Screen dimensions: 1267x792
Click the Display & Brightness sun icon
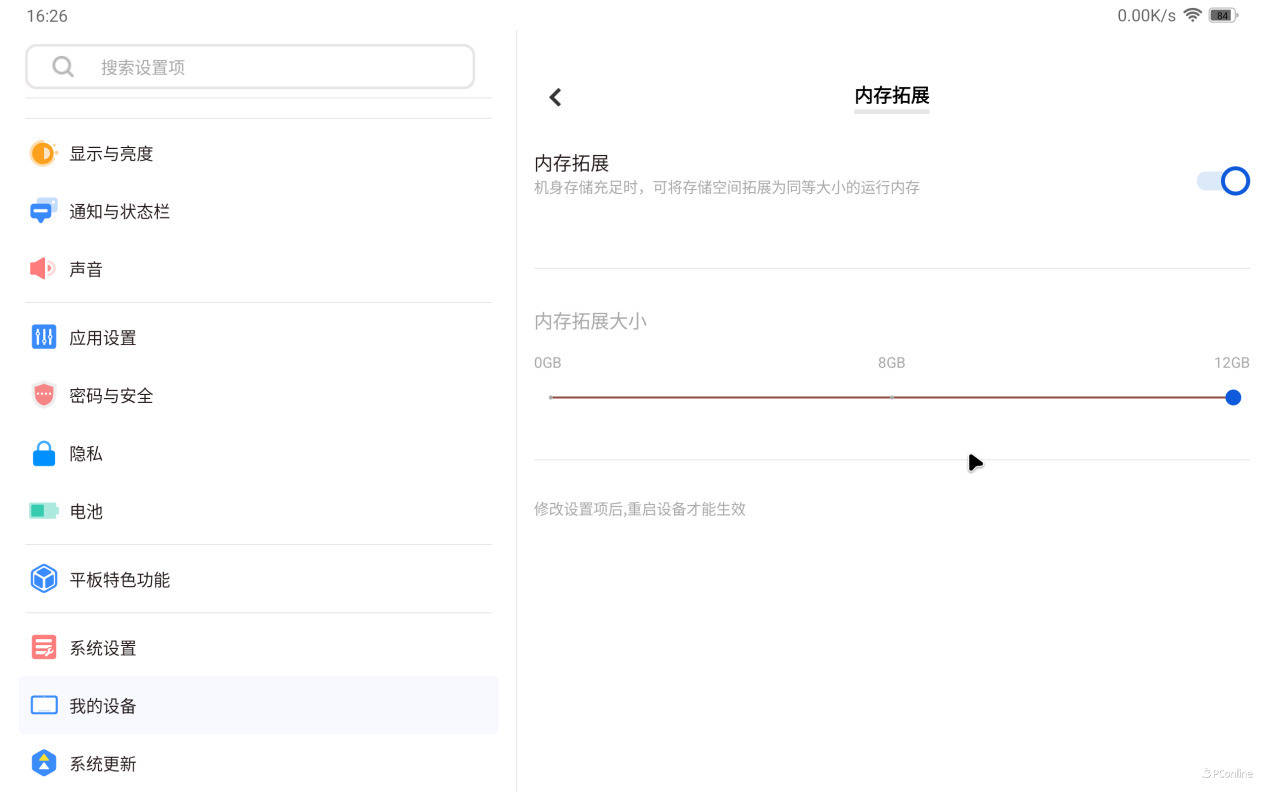(43, 153)
